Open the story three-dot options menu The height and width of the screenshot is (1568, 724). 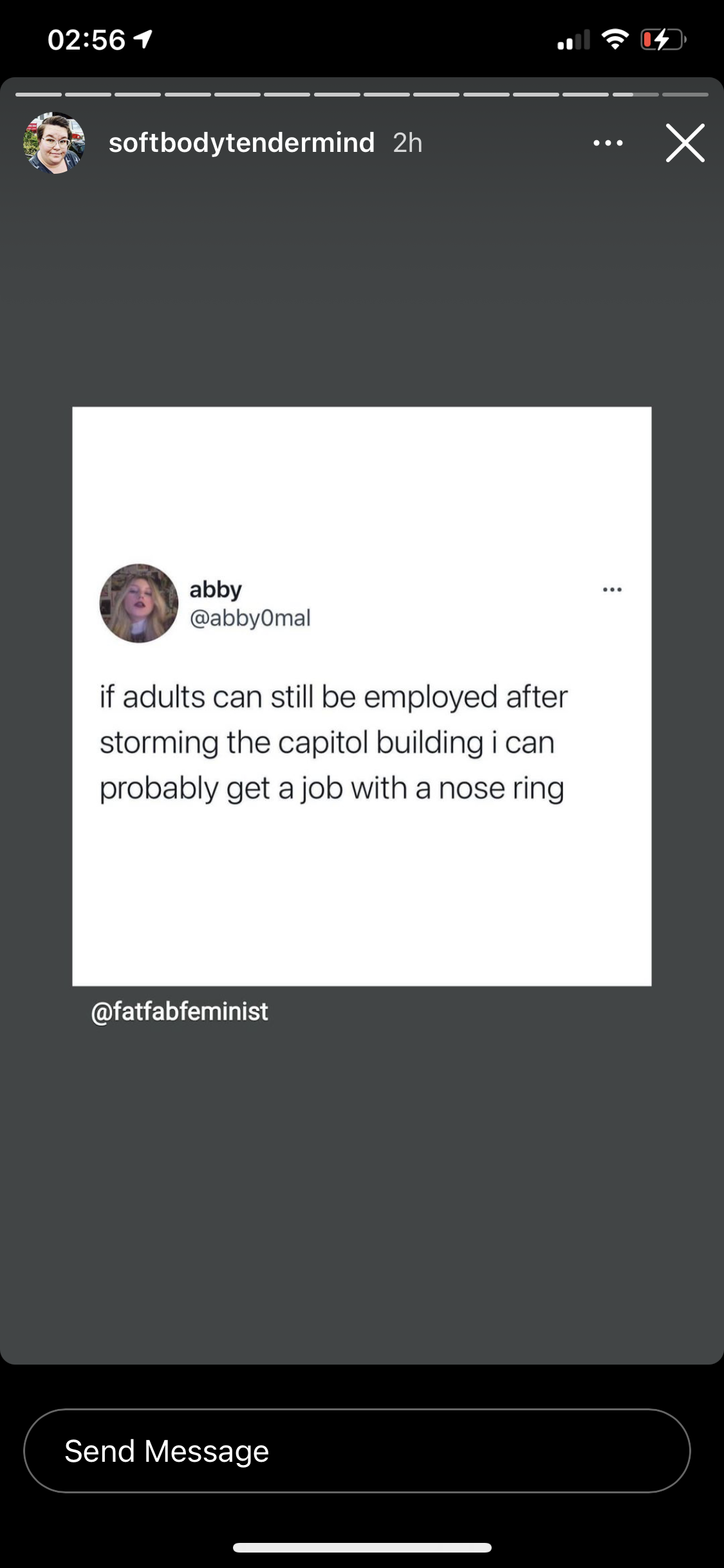click(x=608, y=143)
